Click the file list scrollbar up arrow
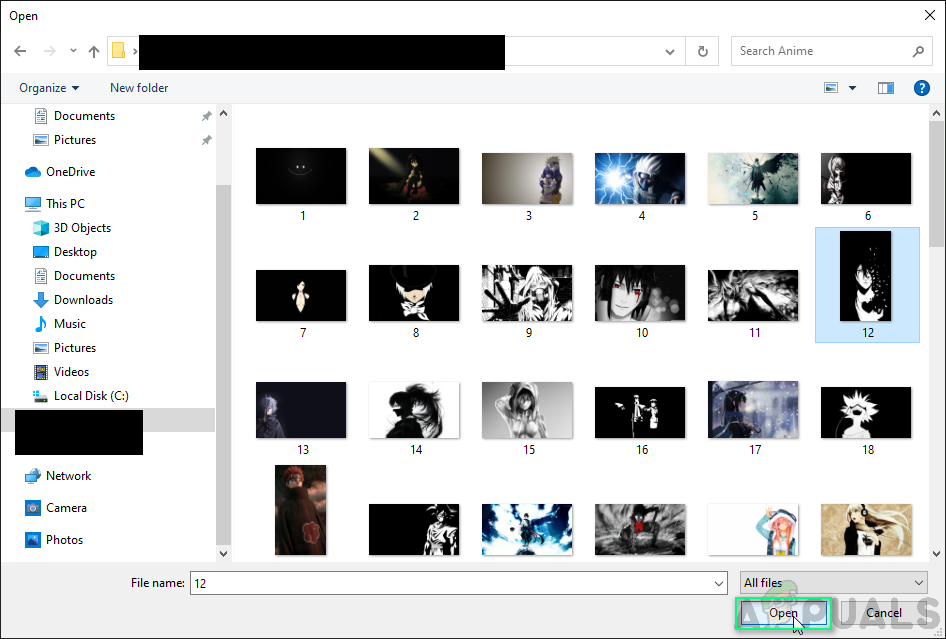Viewport: 946px width, 639px height. [936, 113]
